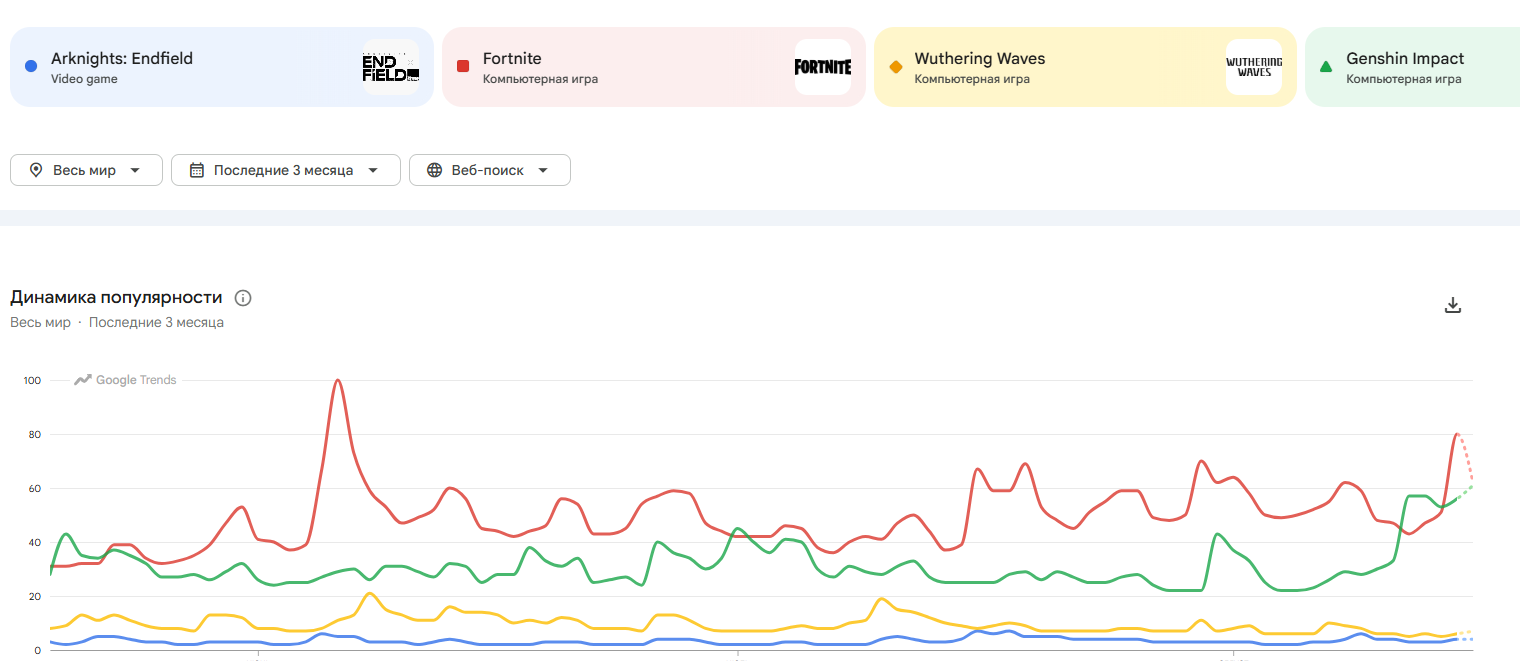Download the chart data via download icon

(1454, 305)
